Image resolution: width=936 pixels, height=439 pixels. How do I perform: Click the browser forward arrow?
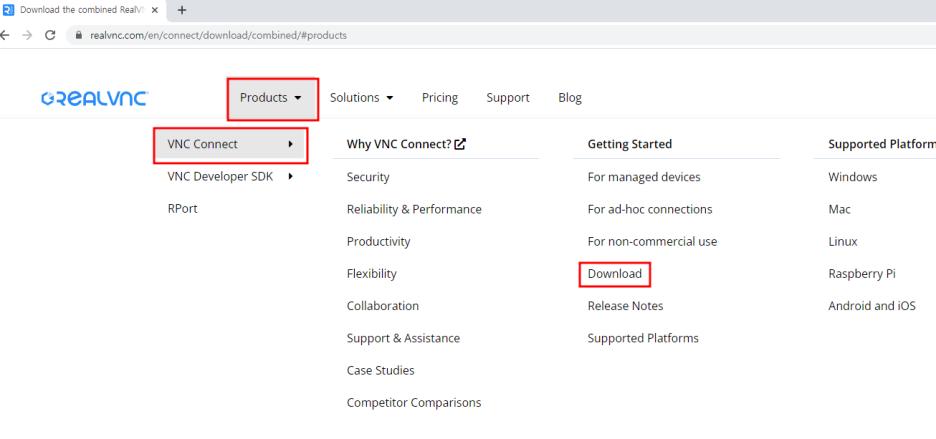tap(27, 35)
